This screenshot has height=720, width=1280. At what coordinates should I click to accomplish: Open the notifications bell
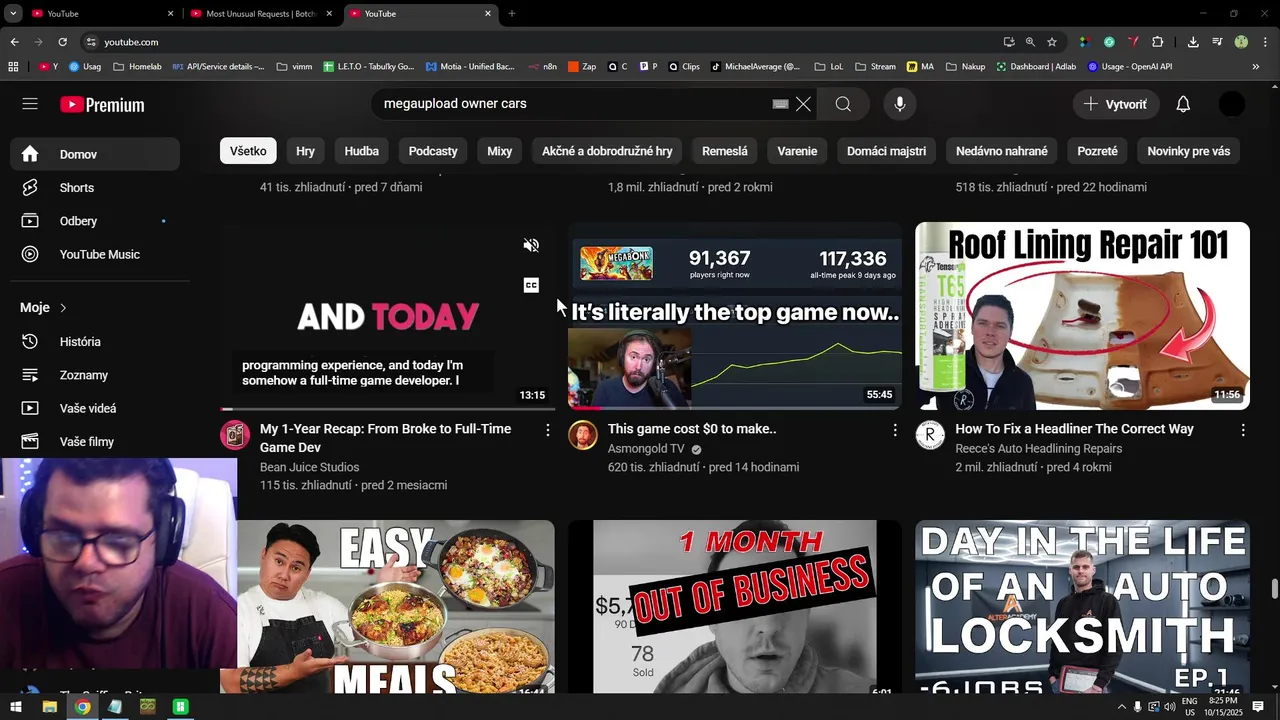[x=1183, y=104]
